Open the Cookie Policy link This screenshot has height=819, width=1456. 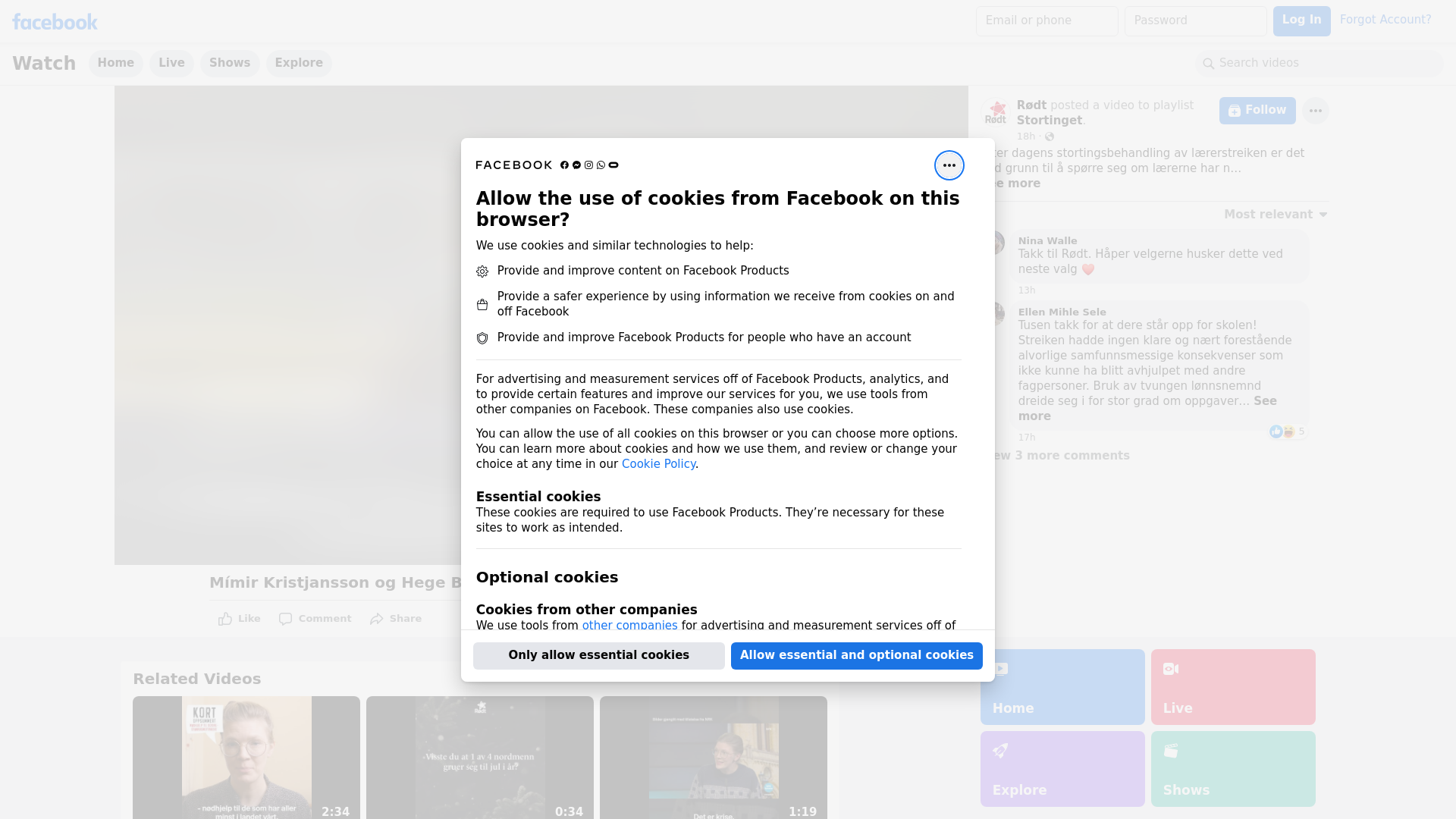coord(658,464)
